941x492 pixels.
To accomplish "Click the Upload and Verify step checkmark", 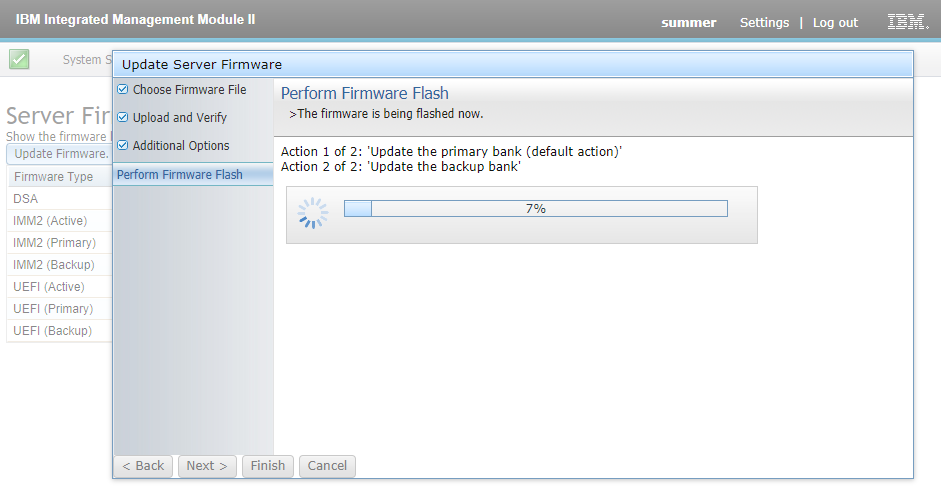I will pyautogui.click(x=122, y=118).
